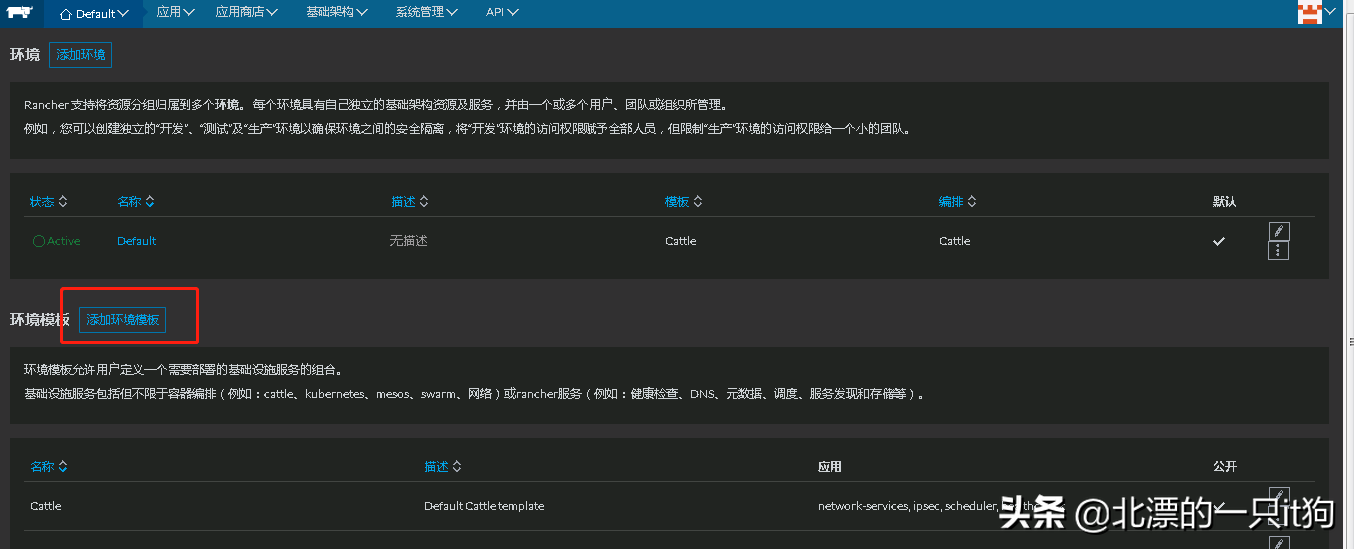
Task: Edit the Default environment with pencil icon
Action: [x=1278, y=231]
